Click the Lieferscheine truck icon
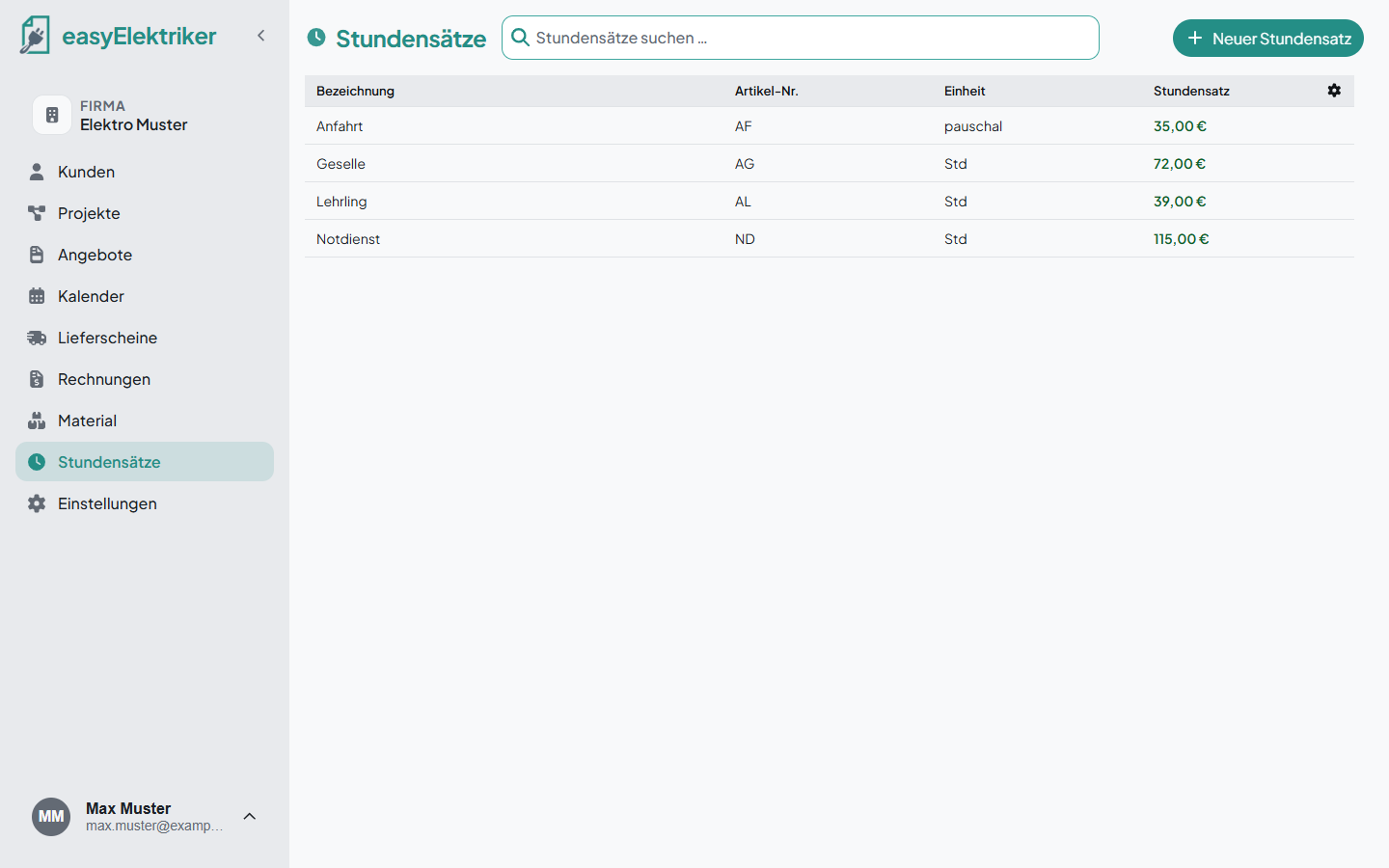The image size is (1389, 868). point(37,338)
